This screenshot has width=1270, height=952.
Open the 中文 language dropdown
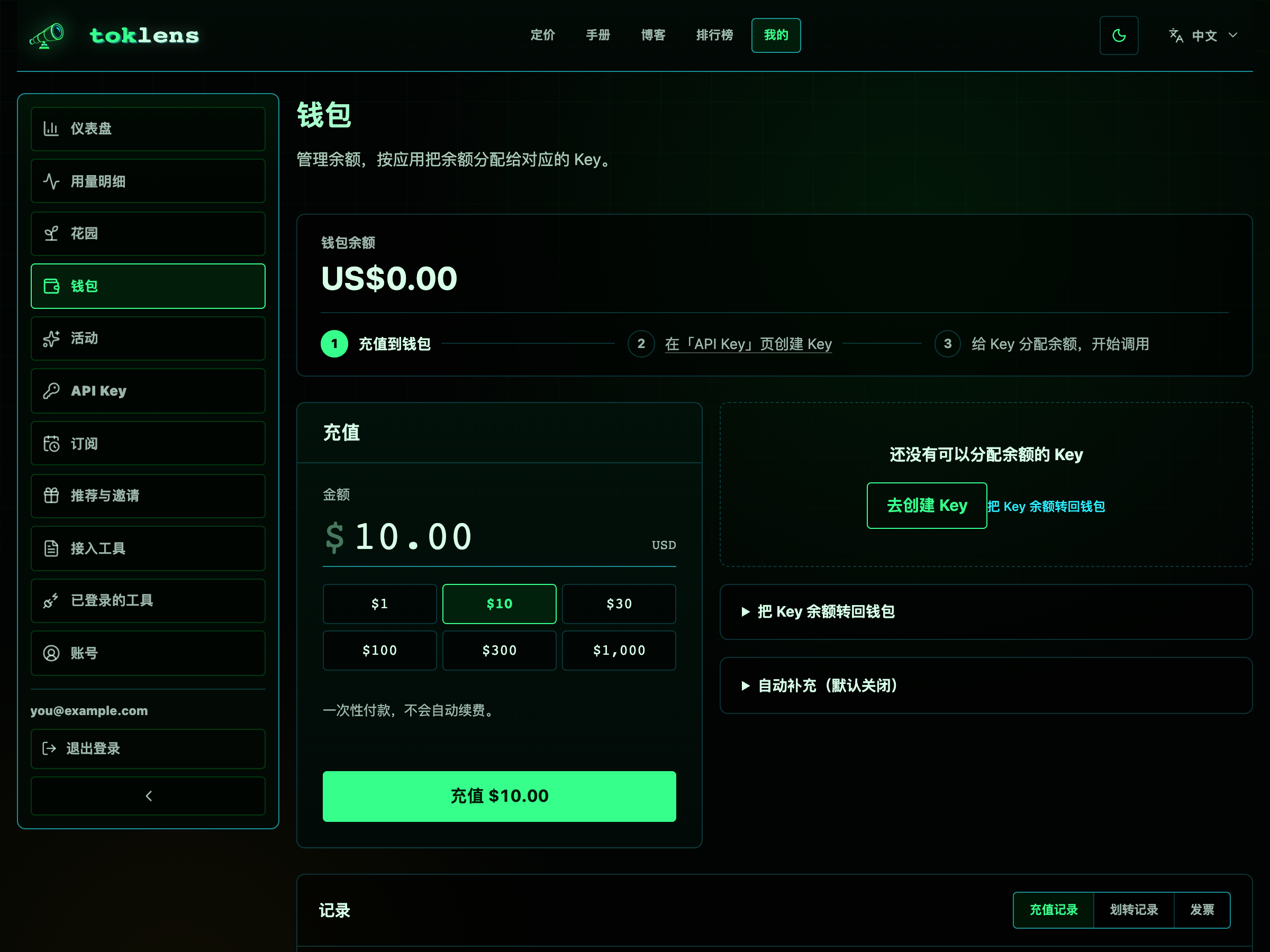(1203, 35)
